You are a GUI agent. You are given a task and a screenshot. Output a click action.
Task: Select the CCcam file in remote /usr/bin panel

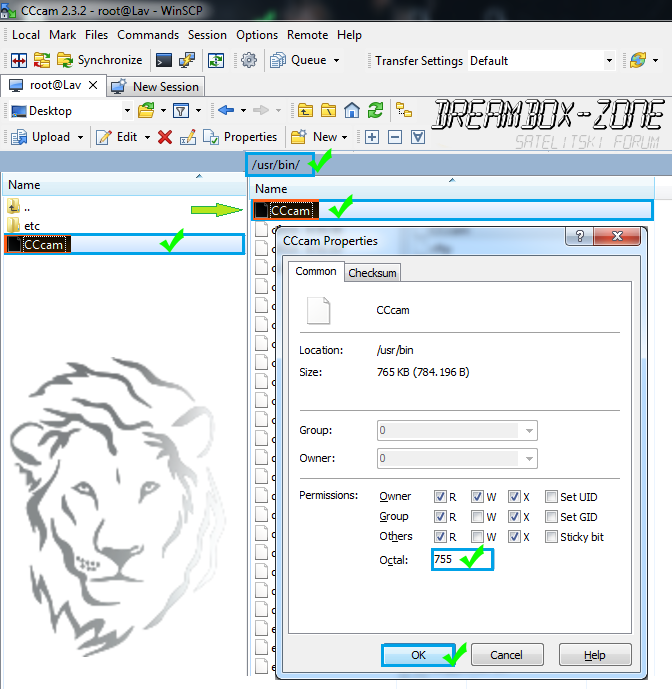[452, 210]
